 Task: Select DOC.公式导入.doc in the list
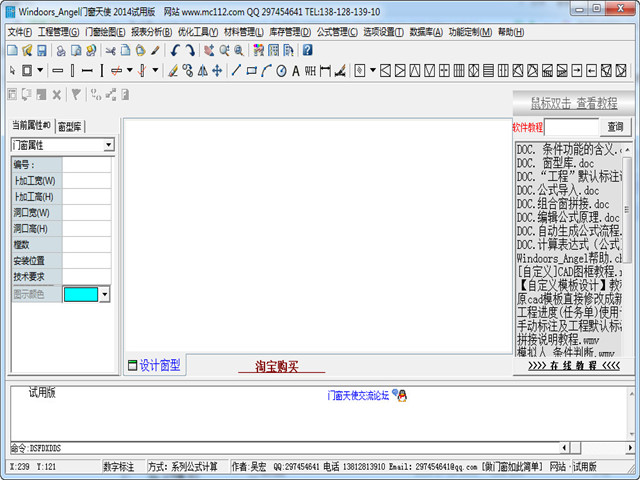[558, 190]
